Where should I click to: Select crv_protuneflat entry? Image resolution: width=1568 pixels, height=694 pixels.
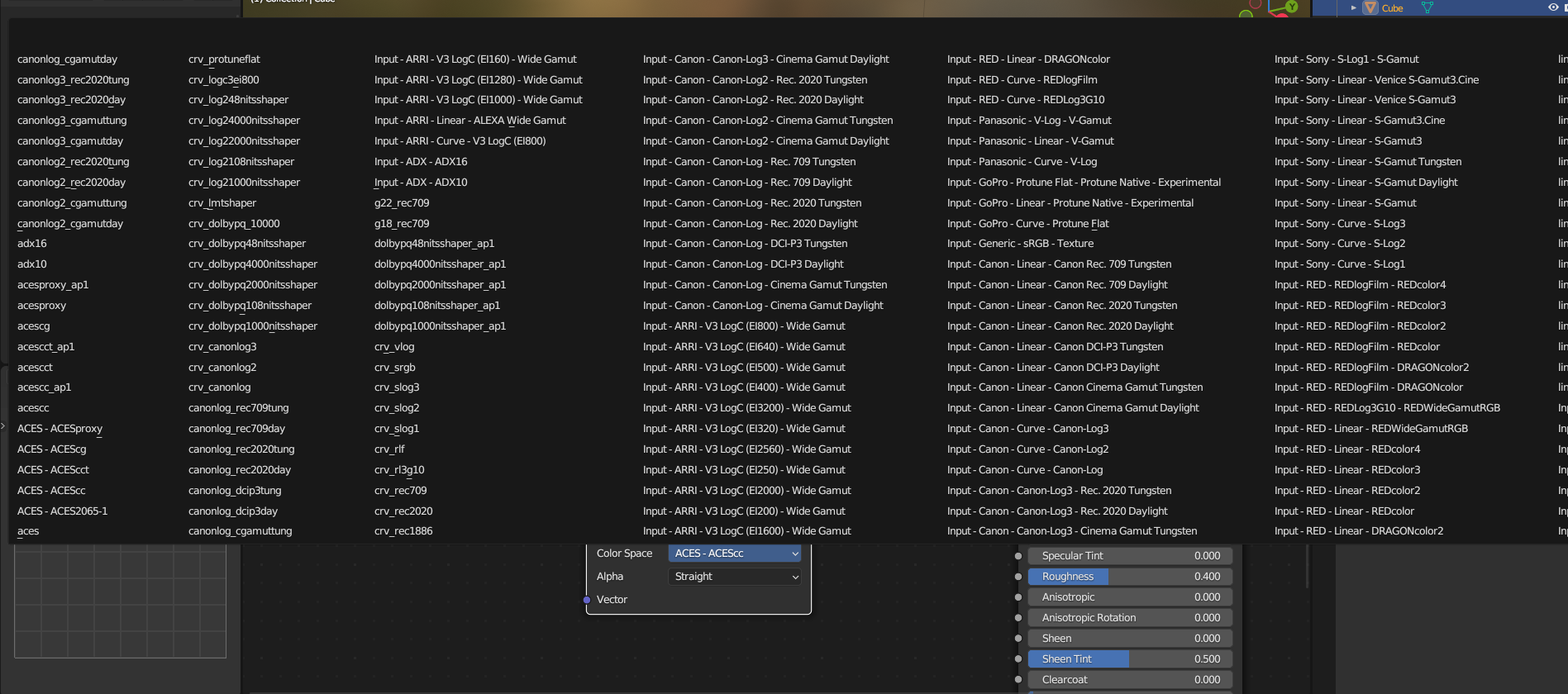pyautogui.click(x=224, y=59)
